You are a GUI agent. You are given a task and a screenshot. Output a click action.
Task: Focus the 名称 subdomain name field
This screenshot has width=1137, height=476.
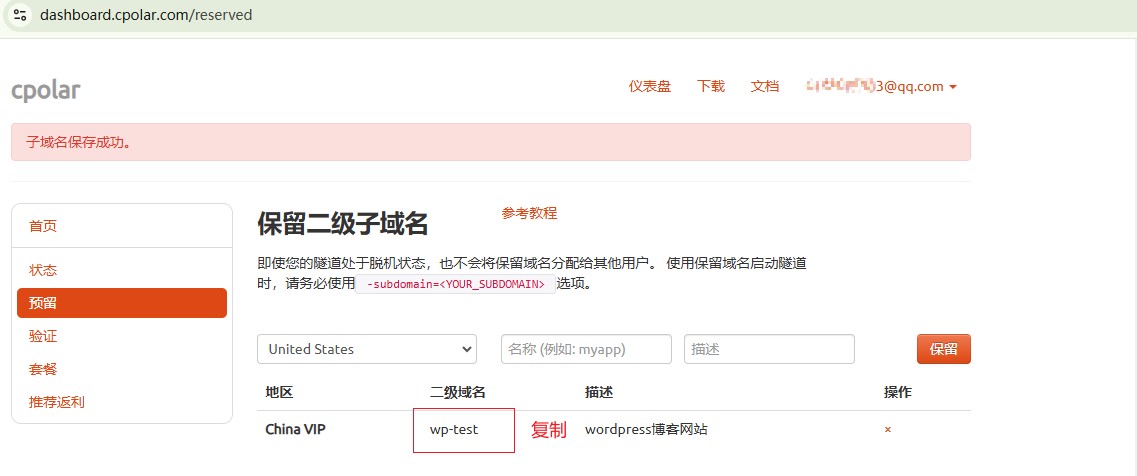(x=587, y=349)
